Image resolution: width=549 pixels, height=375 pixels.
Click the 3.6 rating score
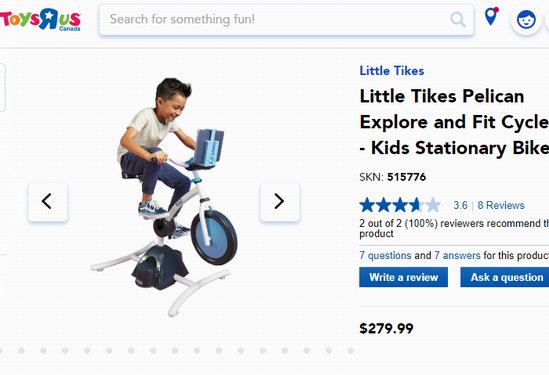[460, 205]
